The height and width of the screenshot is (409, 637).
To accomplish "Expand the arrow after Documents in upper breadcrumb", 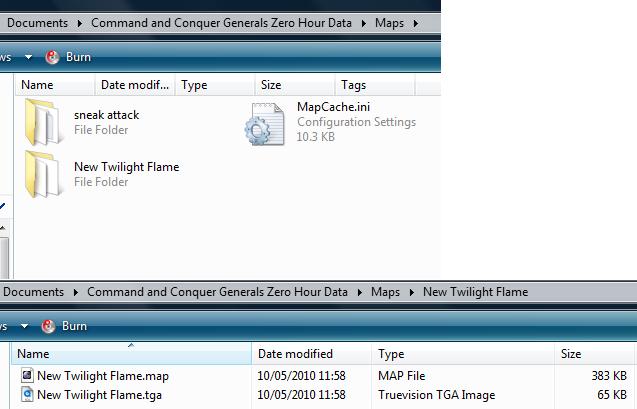I will pyautogui.click(x=78, y=22).
